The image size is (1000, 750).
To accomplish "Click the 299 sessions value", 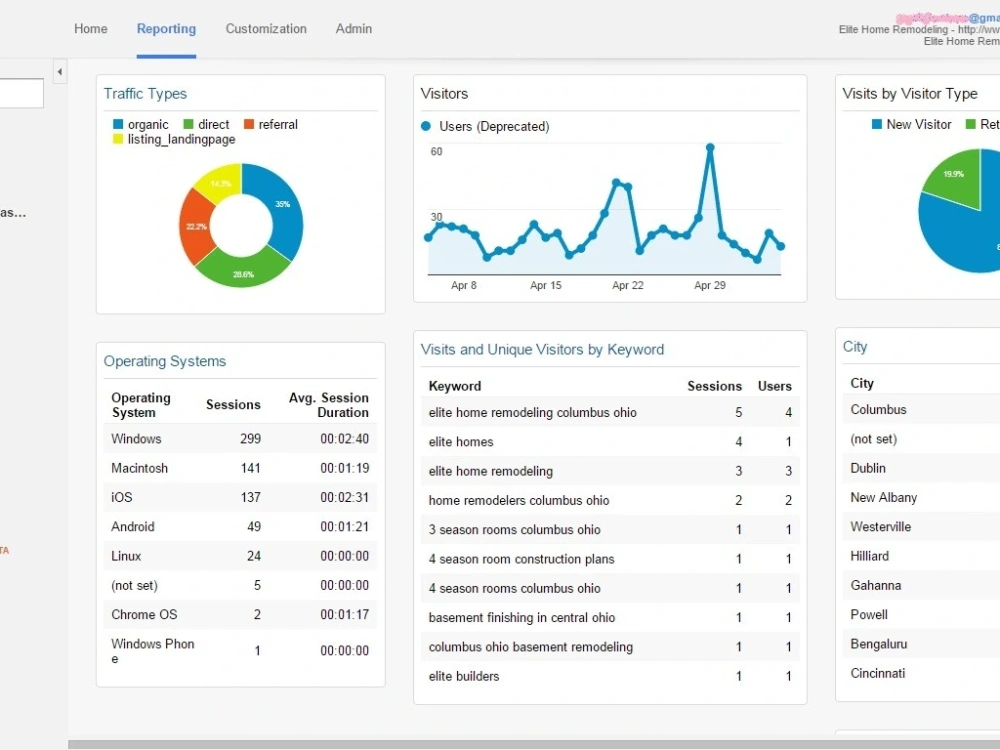I will point(251,439).
